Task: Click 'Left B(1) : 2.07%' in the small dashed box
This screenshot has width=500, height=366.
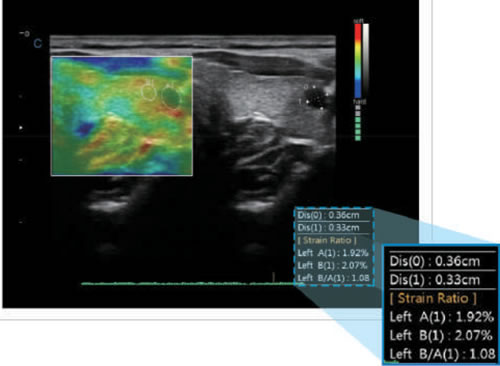Action: tap(332, 266)
